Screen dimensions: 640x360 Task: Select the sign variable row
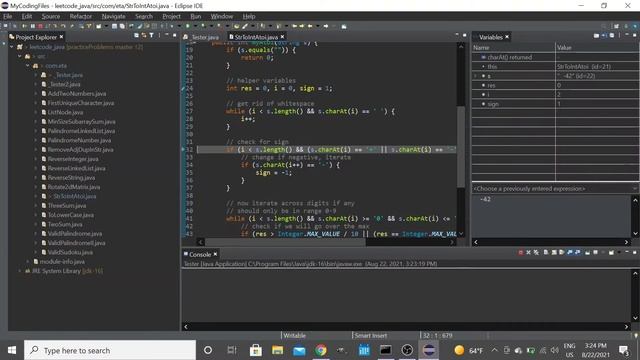coord(556,104)
